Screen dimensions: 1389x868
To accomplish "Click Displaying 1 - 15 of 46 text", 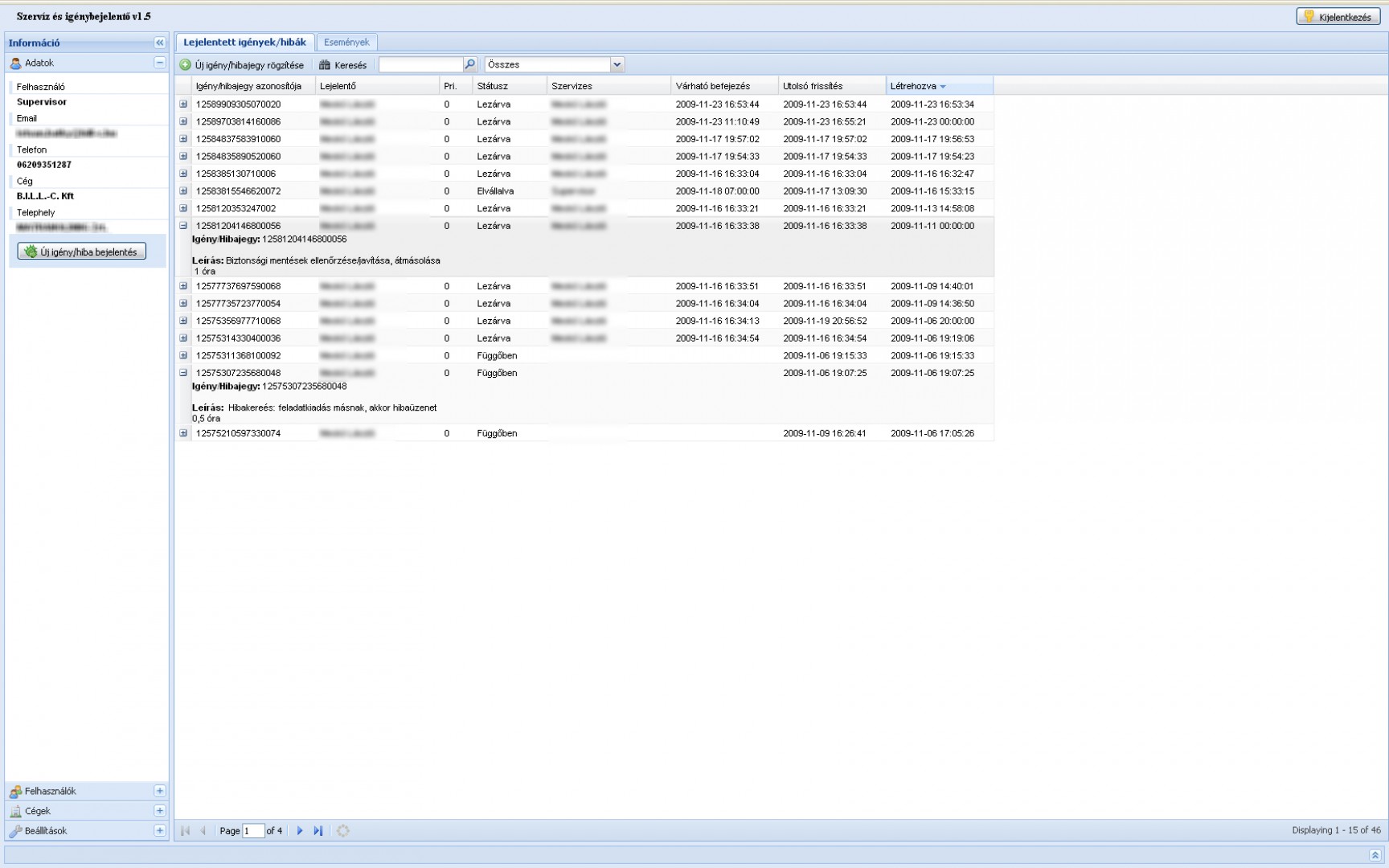I will coord(1336,830).
